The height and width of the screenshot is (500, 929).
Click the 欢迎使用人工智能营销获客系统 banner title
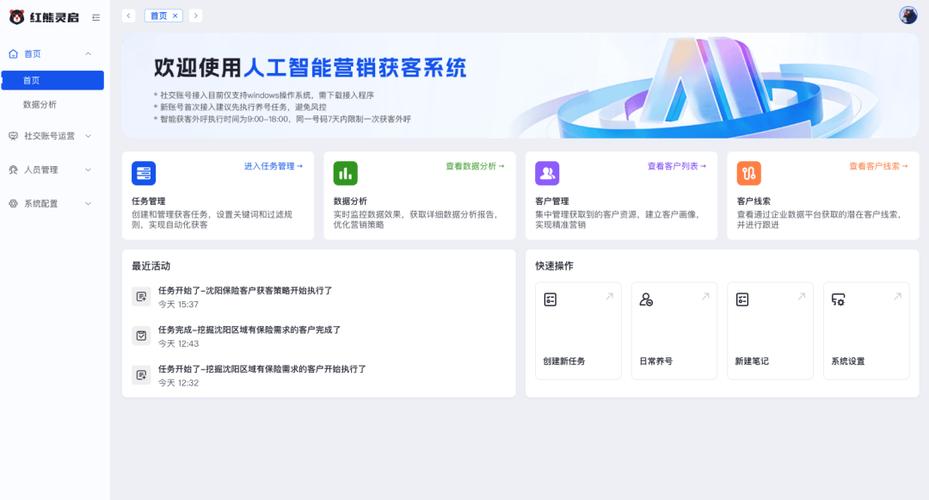pyautogui.click(x=310, y=68)
